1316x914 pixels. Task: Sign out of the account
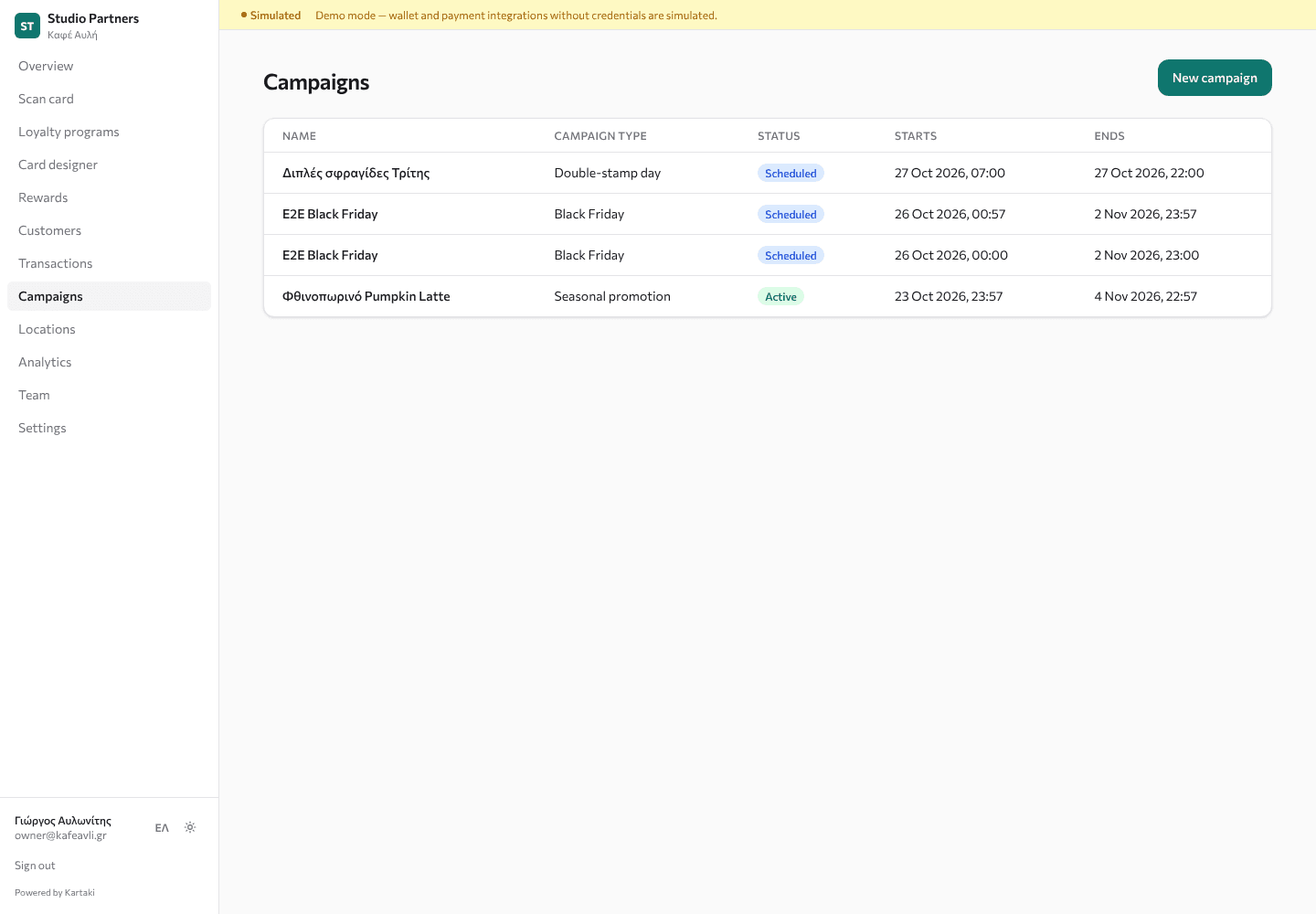tap(35, 866)
